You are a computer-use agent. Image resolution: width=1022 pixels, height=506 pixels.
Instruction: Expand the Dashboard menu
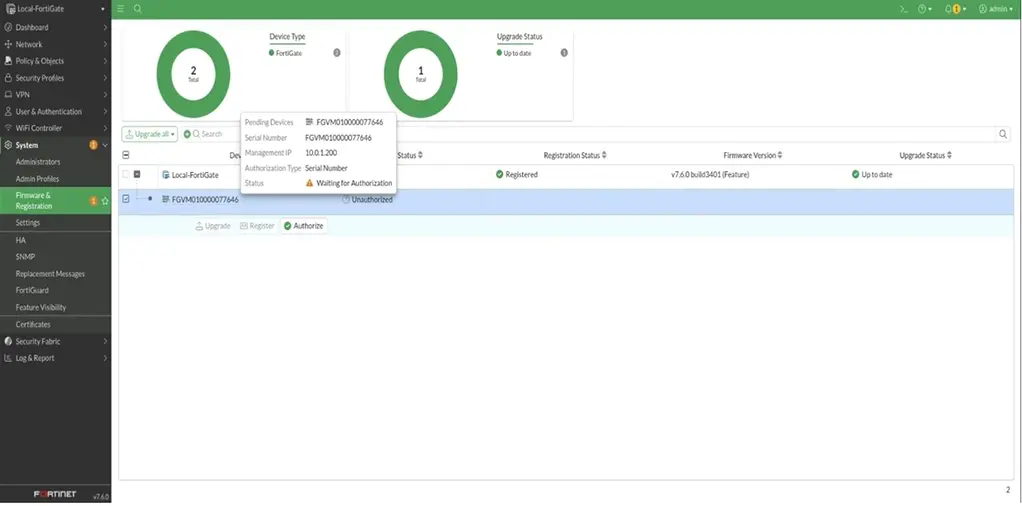(x=55, y=27)
